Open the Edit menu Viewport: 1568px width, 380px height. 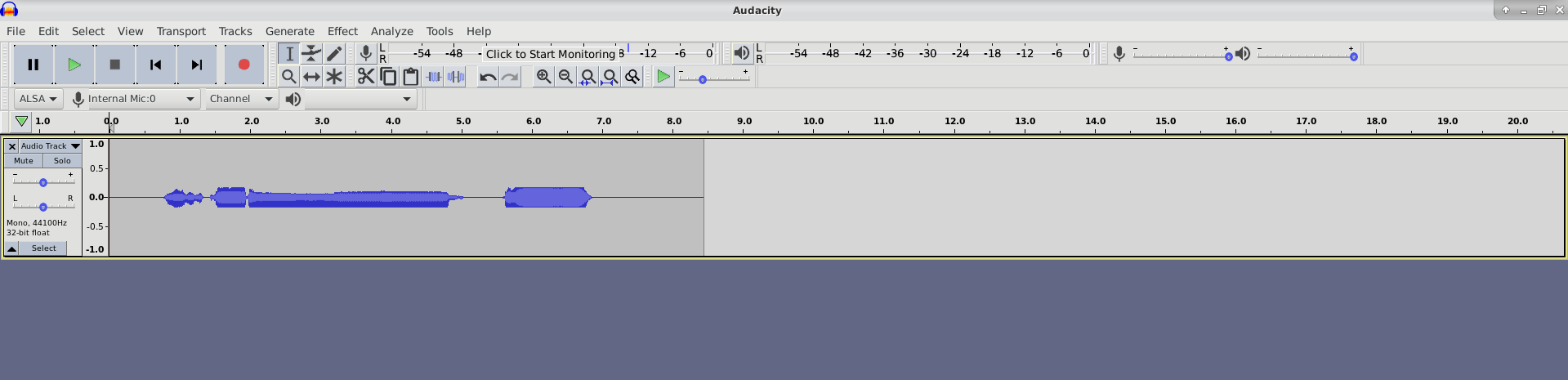[48, 31]
